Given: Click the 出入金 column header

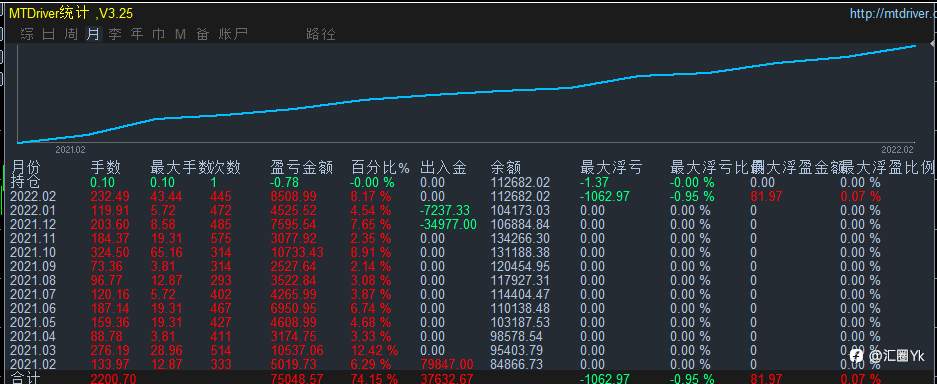Looking at the screenshot, I should tap(443, 168).
